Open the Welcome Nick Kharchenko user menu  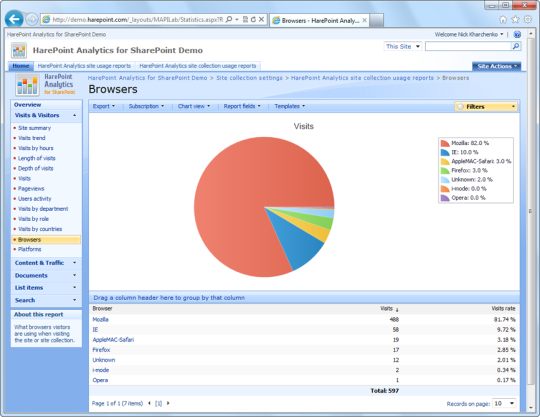pyautogui.click(x=469, y=34)
